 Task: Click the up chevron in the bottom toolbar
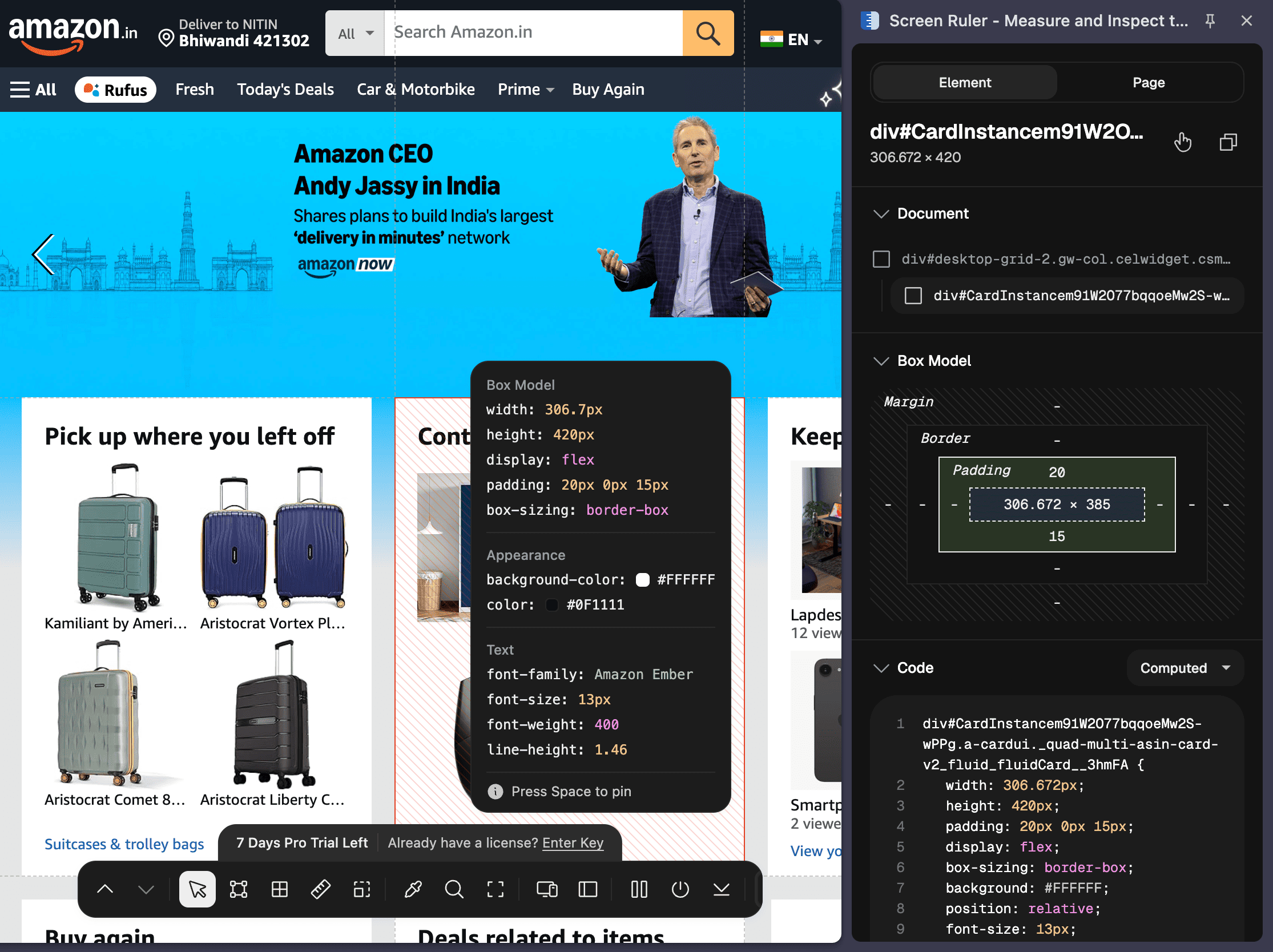(104, 889)
